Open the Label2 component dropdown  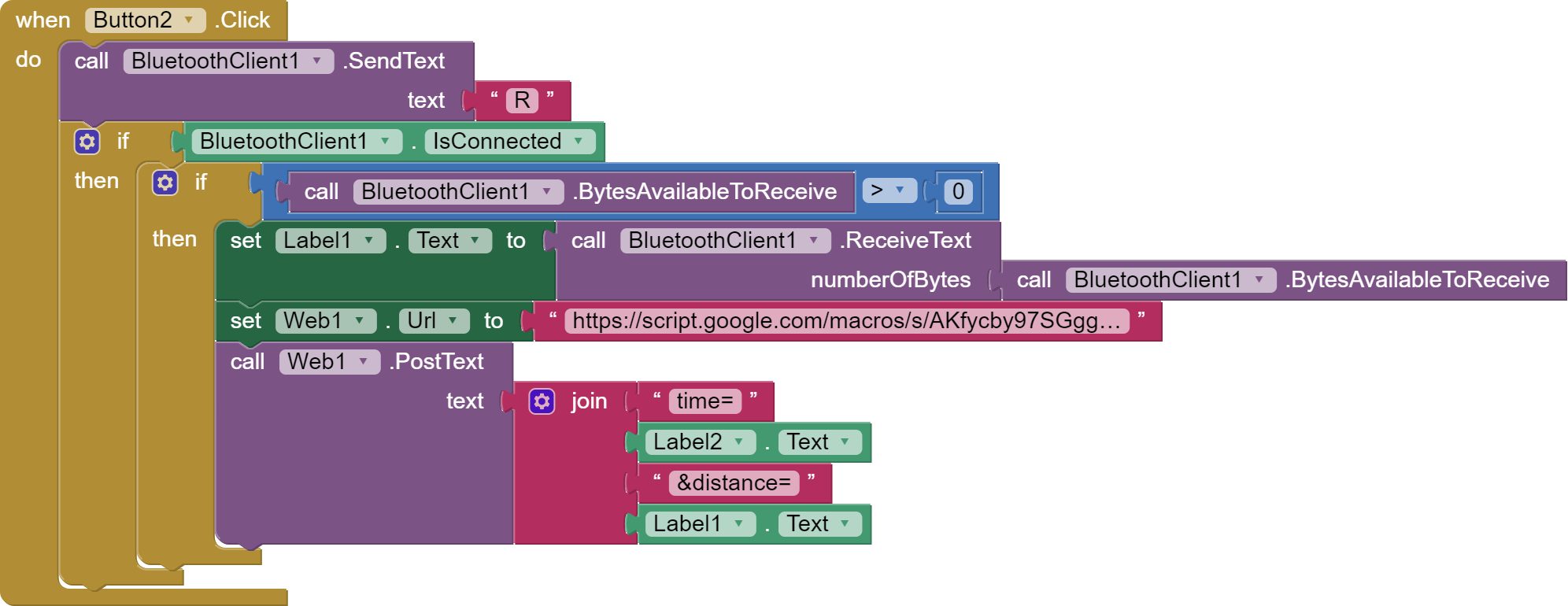tap(699, 442)
